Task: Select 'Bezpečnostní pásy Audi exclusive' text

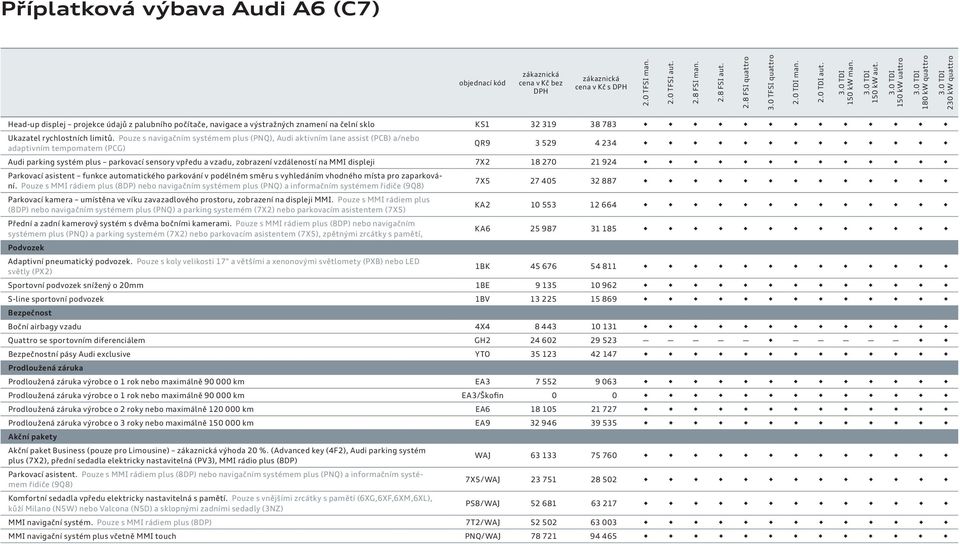Action: click(69, 354)
